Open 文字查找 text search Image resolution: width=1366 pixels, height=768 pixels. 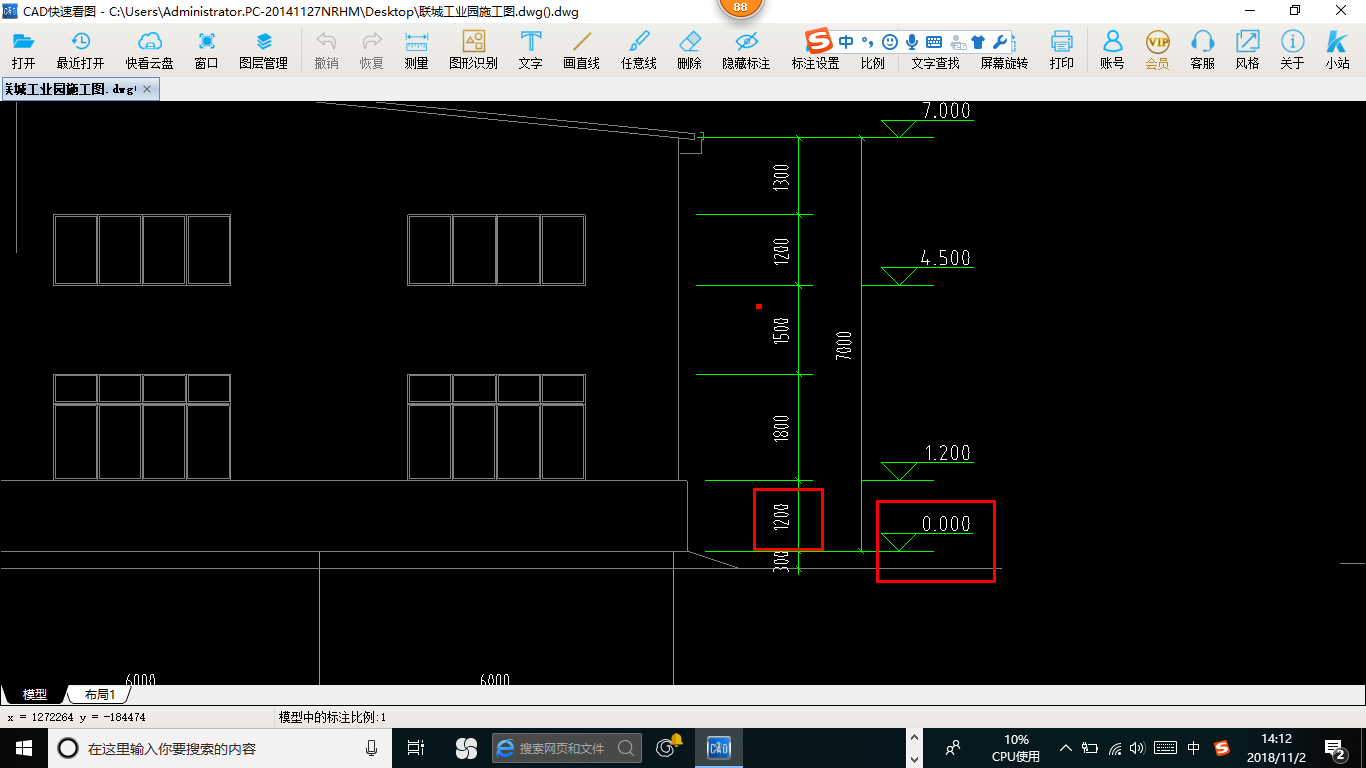pyautogui.click(x=935, y=62)
